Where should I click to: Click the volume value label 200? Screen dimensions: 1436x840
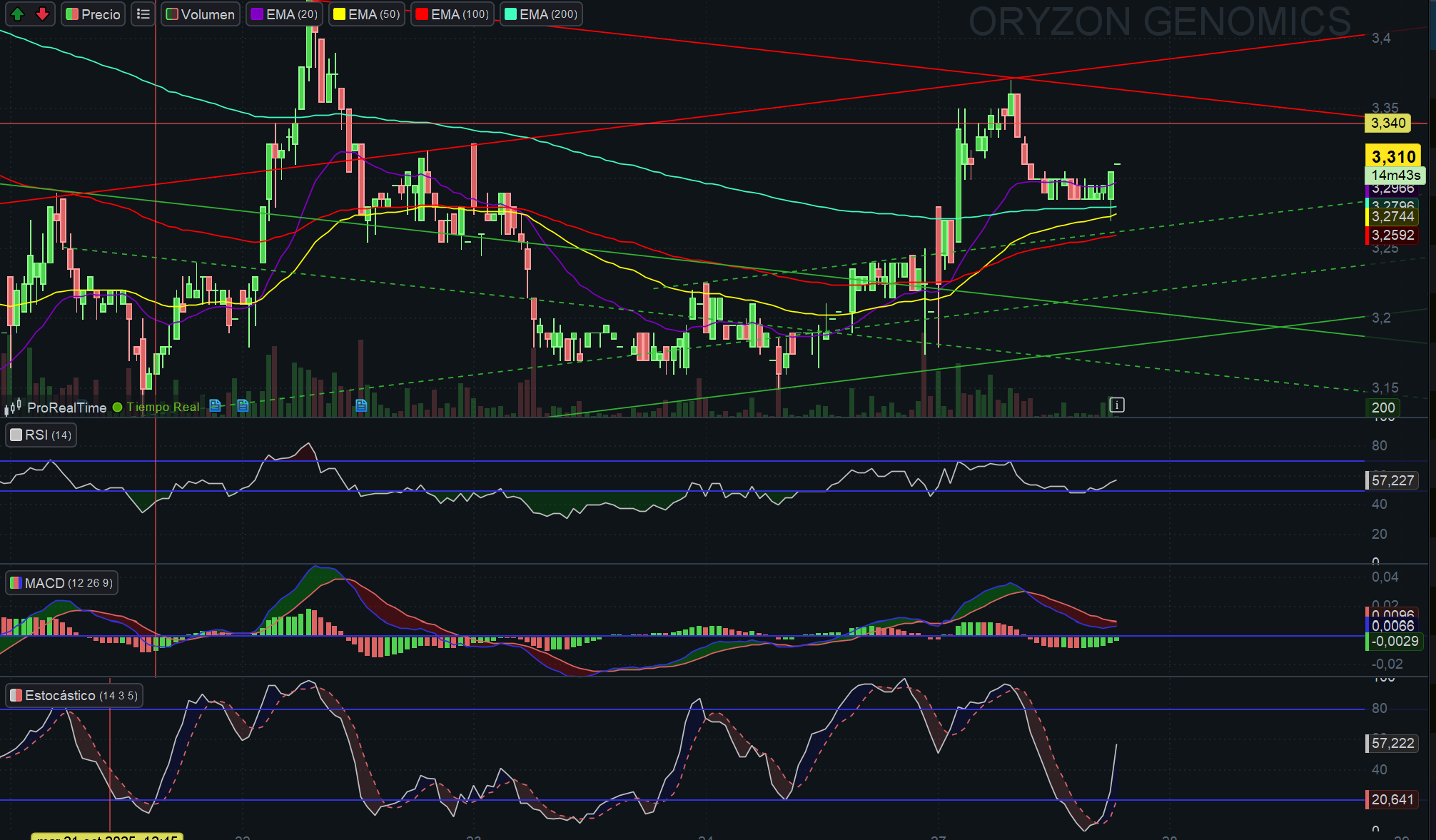[x=1382, y=408]
